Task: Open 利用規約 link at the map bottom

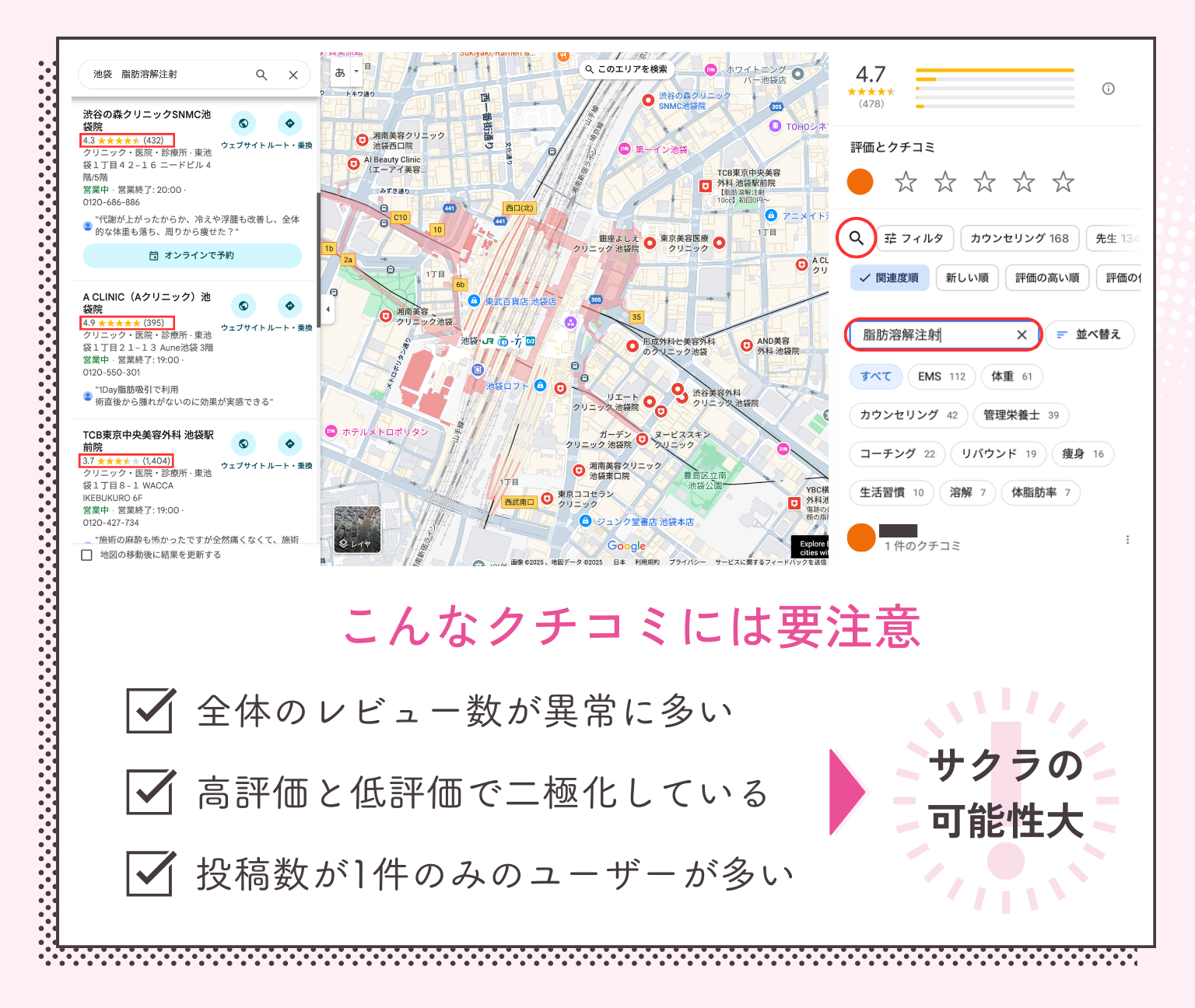Action: pyautogui.click(x=647, y=562)
